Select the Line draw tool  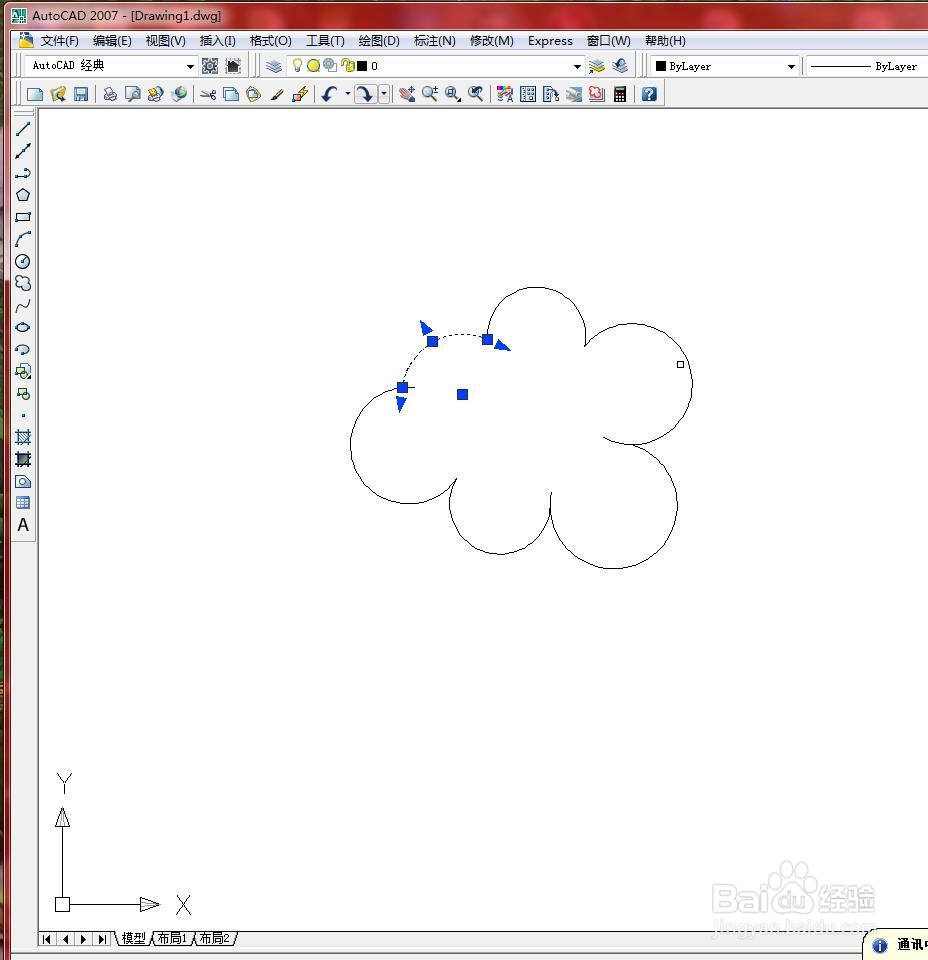click(23, 129)
